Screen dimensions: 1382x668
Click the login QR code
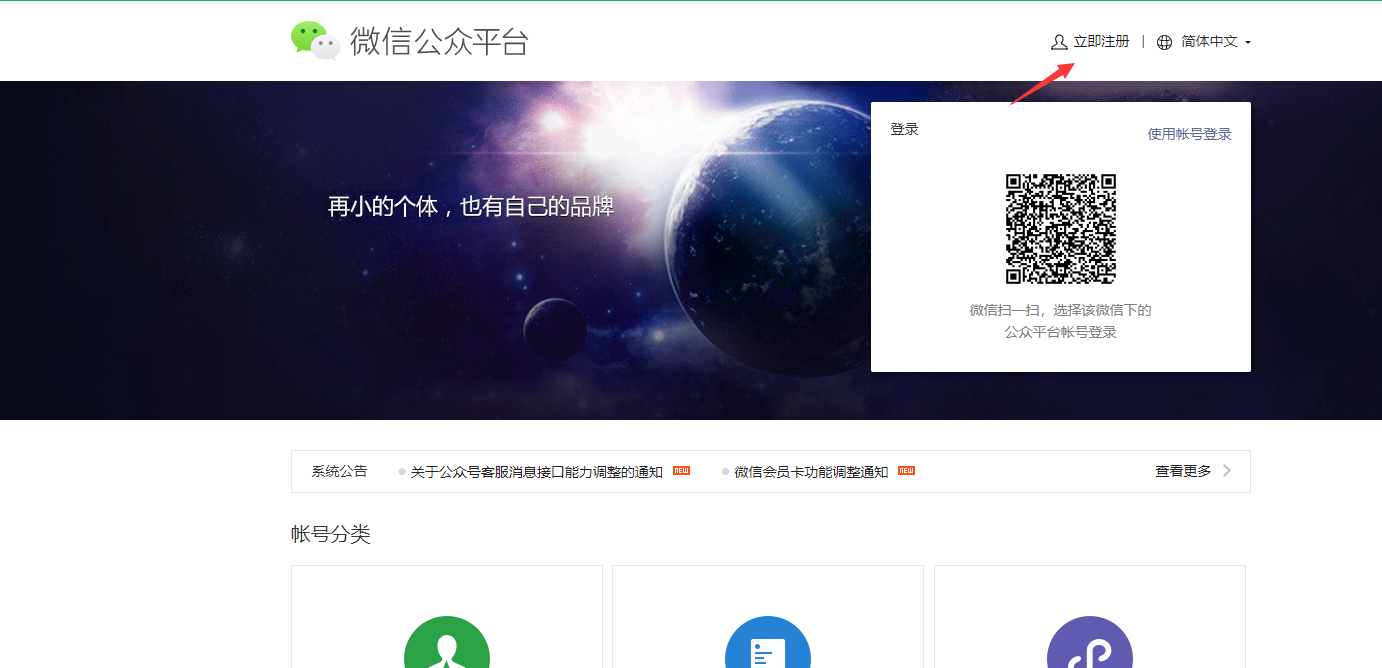click(1060, 229)
